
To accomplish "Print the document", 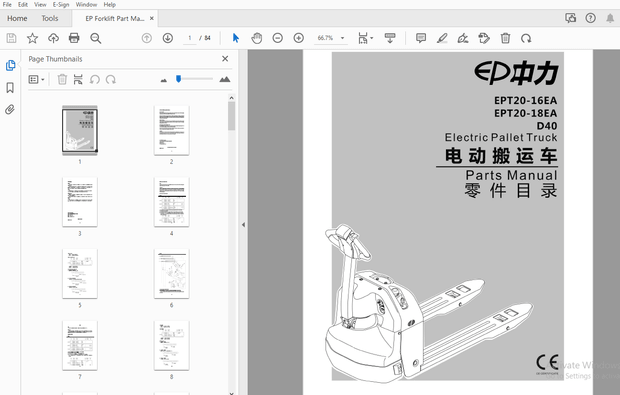I will tap(74, 38).
